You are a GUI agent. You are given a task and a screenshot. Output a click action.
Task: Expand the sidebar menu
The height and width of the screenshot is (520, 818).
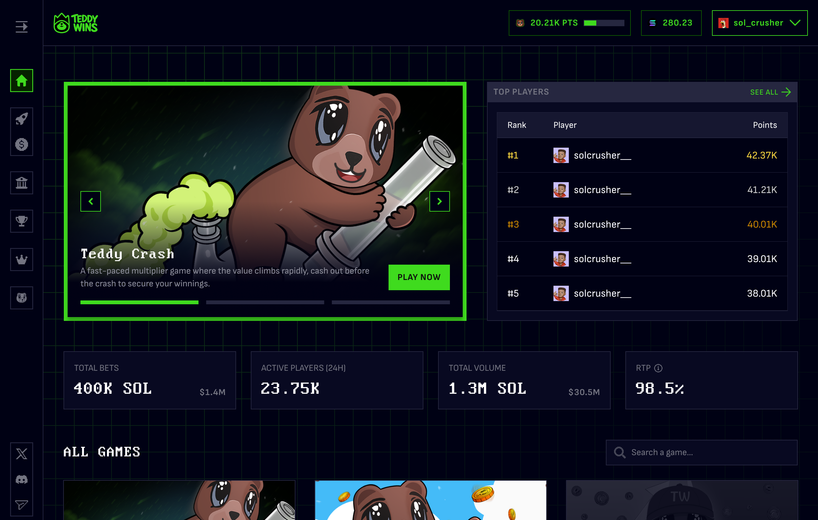pos(21,27)
